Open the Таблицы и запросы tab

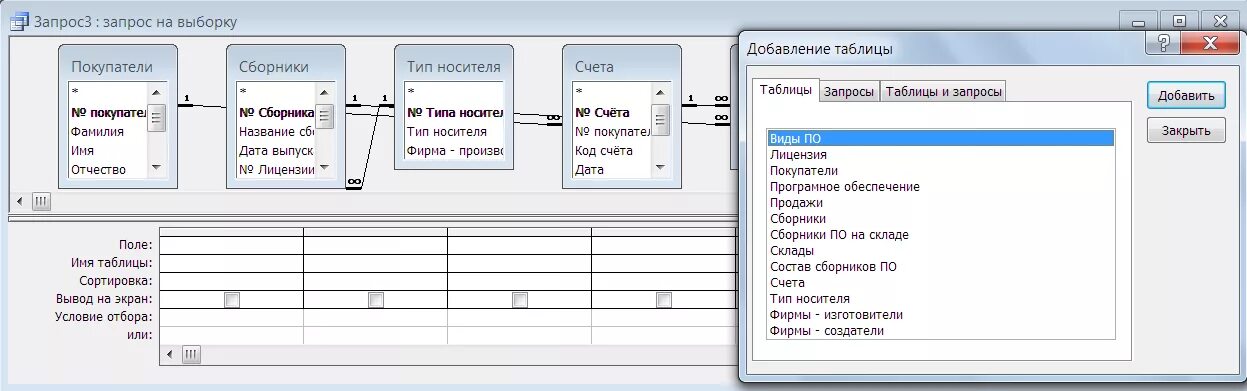point(942,91)
